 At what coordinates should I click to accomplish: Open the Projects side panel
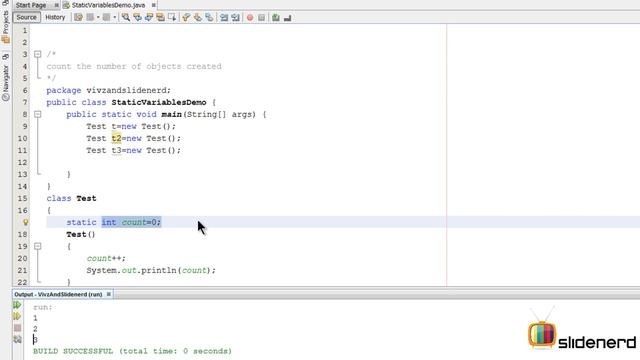[x=5, y=22]
